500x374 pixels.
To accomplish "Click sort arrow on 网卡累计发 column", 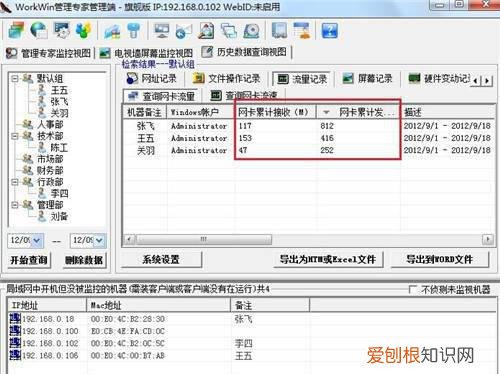I will 326,113.
